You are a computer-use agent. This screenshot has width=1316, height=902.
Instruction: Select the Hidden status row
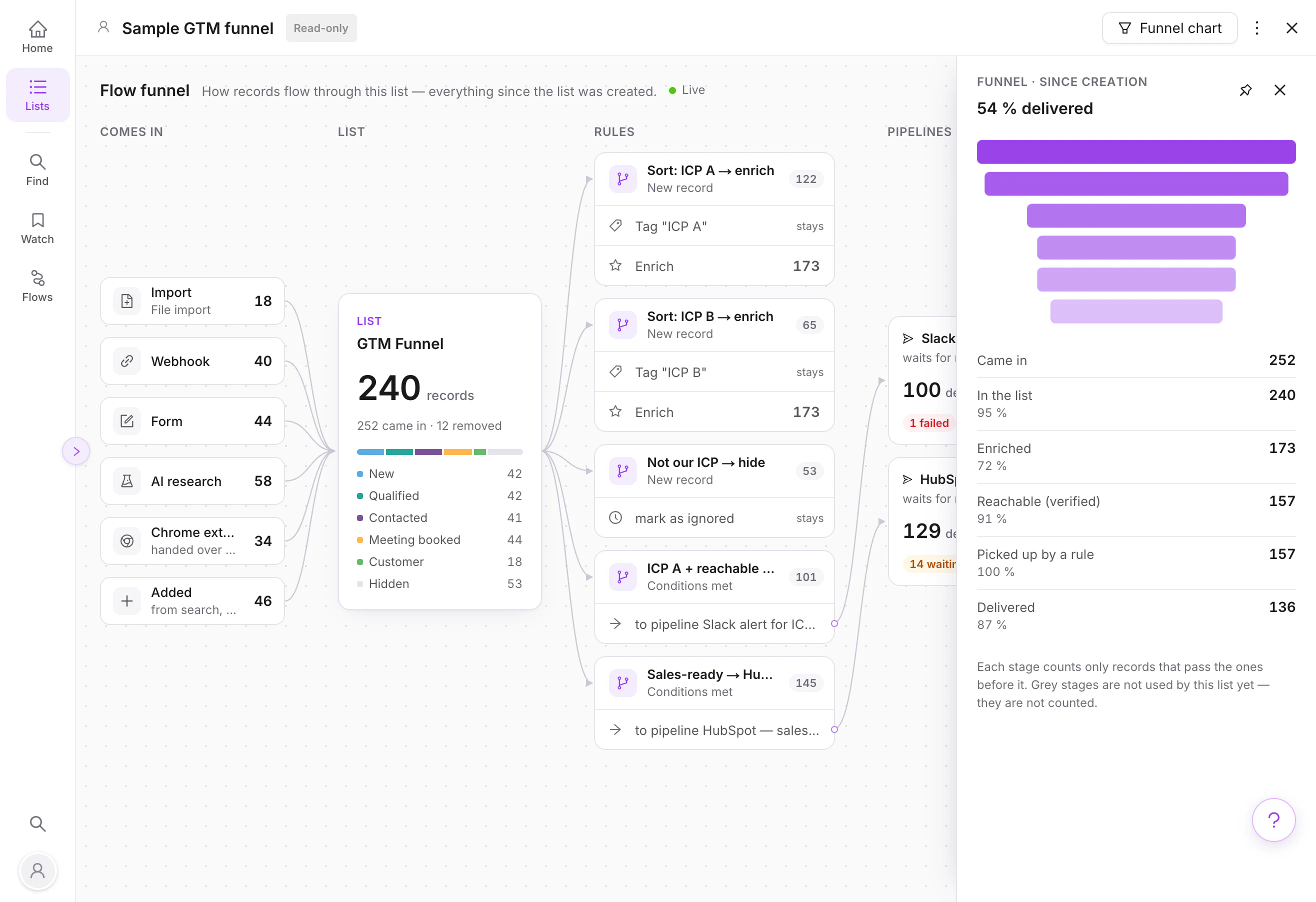tap(440, 584)
